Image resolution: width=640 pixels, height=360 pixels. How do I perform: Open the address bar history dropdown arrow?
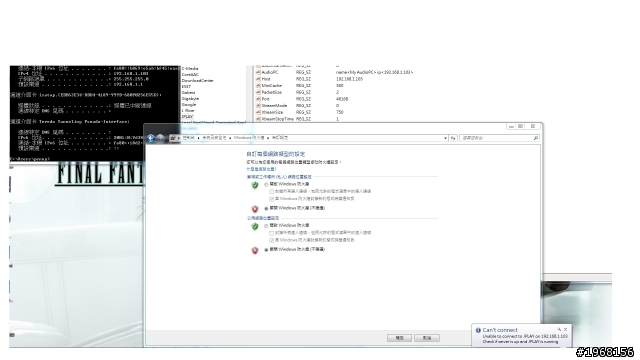(x=445, y=138)
